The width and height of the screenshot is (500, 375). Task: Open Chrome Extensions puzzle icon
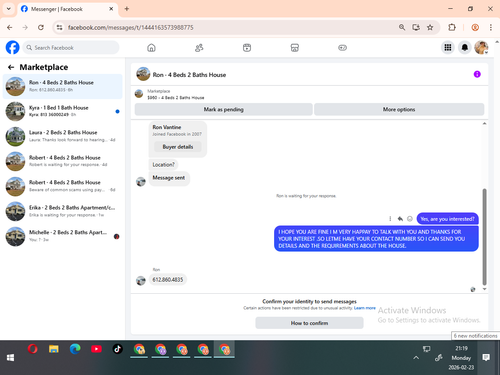452,27
